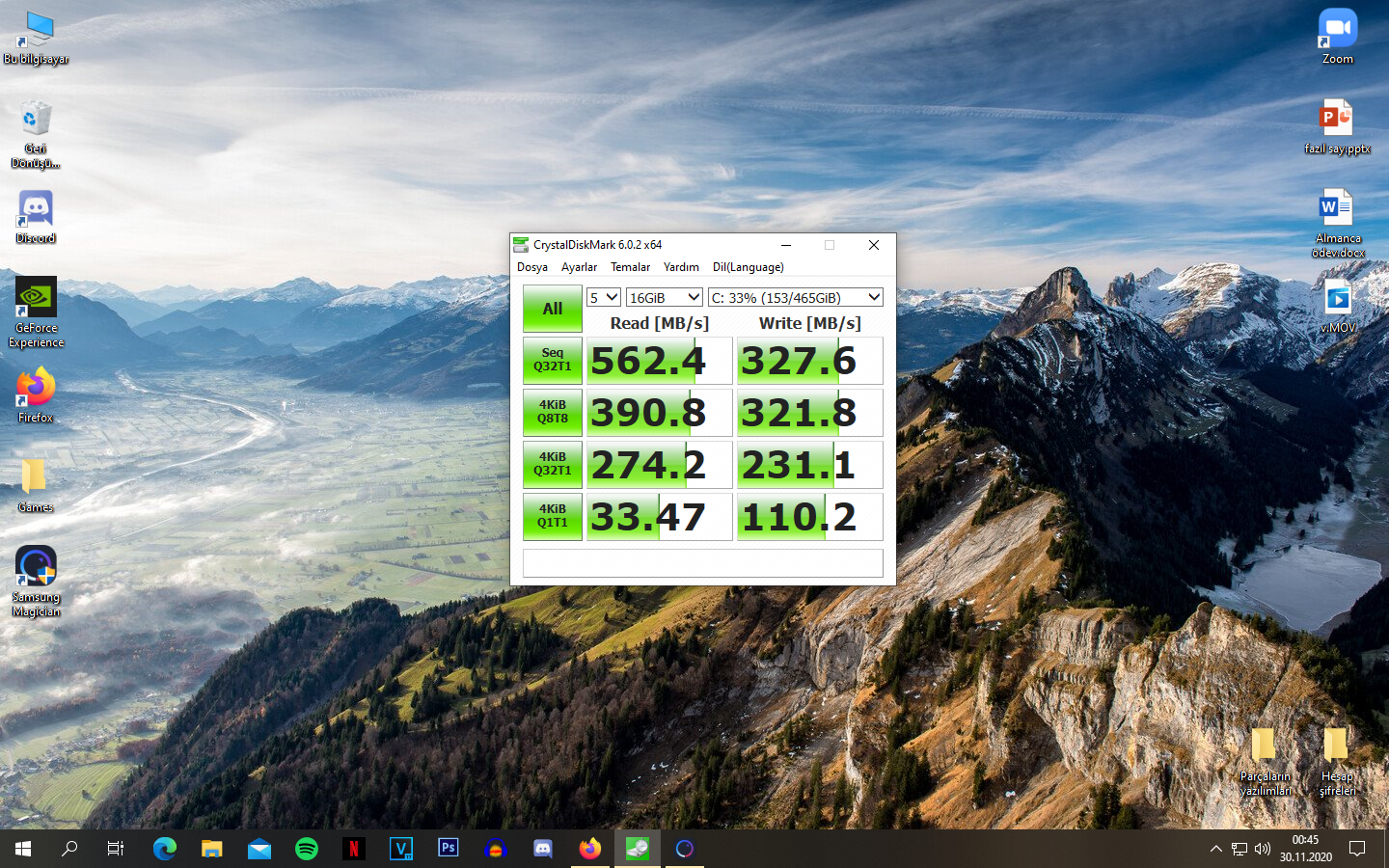Run the 4KiB Q1T1 test

[x=553, y=516]
